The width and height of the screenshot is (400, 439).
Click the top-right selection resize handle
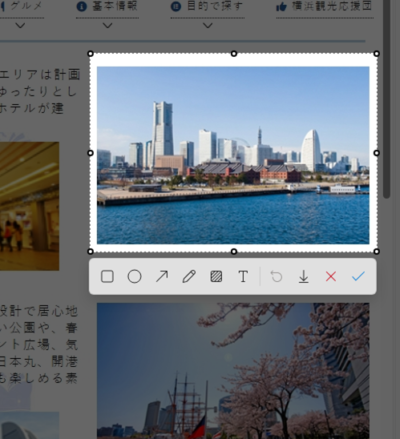[x=377, y=54]
